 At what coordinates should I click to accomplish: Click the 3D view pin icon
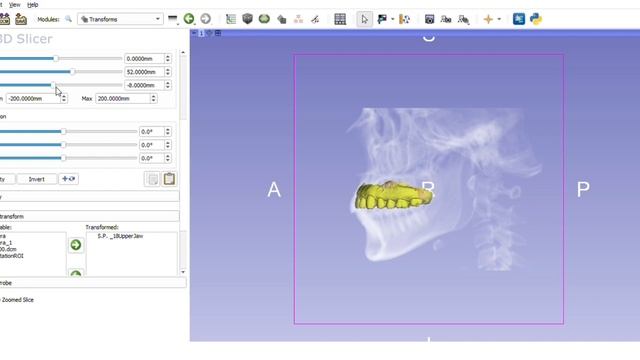pos(194,33)
